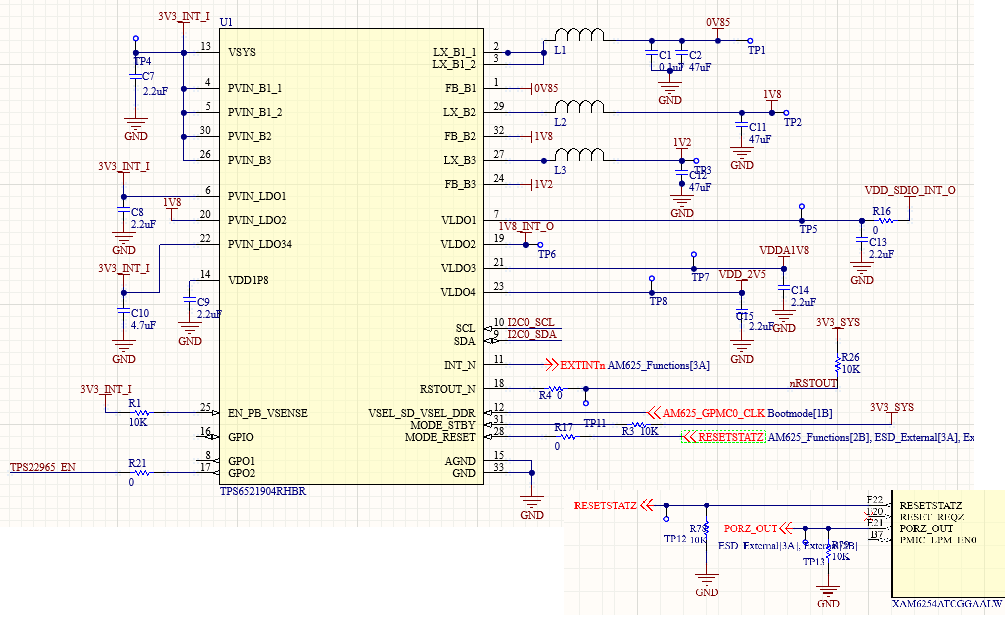Click the TPS6521904RHBR part number text
The image size is (1007, 624).
coord(263,491)
